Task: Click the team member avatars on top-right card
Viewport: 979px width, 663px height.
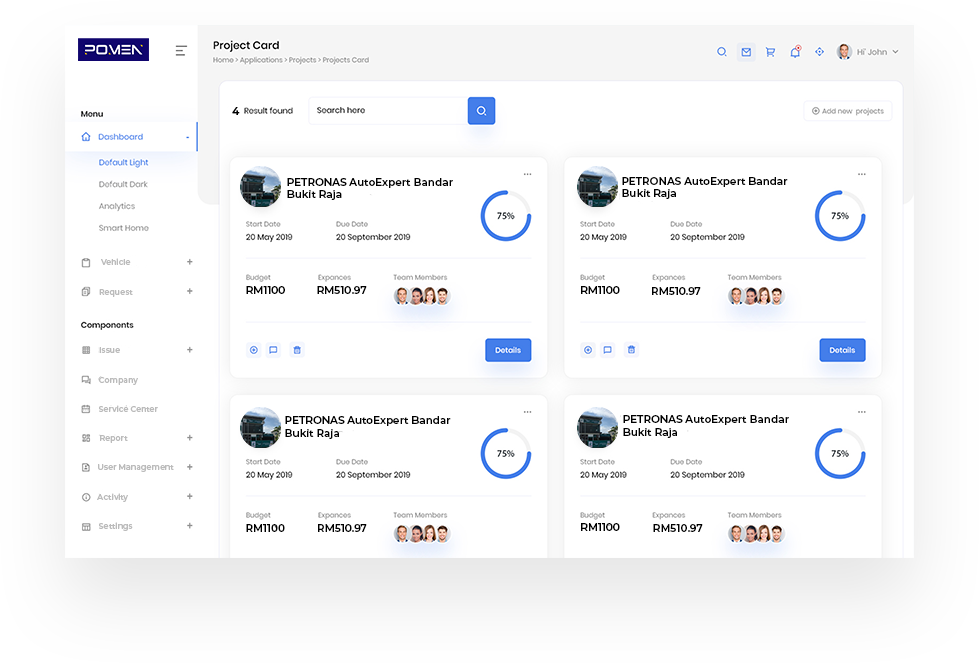Action: pos(756,296)
